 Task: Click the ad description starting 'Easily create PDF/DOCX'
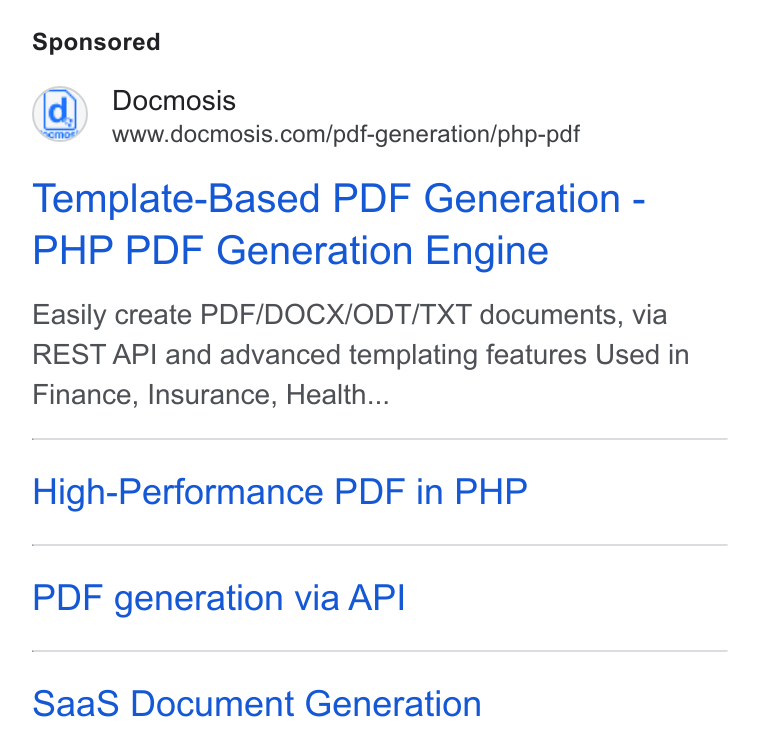[361, 355]
